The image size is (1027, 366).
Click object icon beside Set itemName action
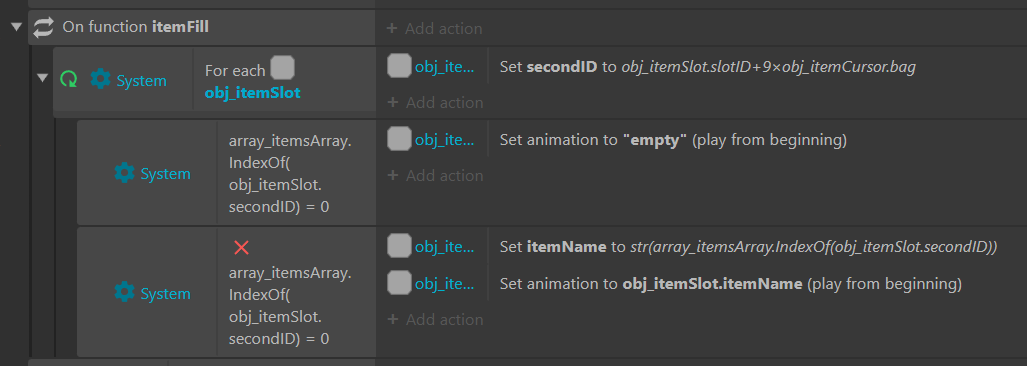pyautogui.click(x=400, y=247)
